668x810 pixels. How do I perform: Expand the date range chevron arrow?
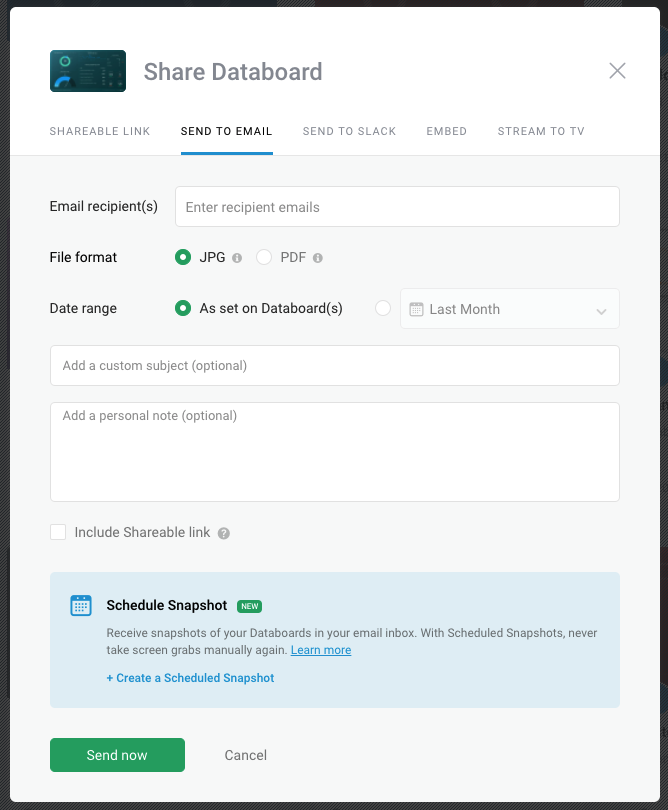pyautogui.click(x=601, y=311)
